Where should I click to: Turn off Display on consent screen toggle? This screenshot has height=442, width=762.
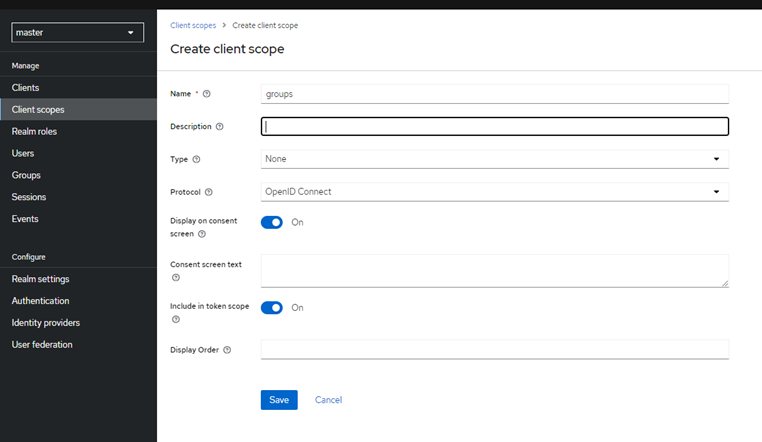(x=272, y=222)
